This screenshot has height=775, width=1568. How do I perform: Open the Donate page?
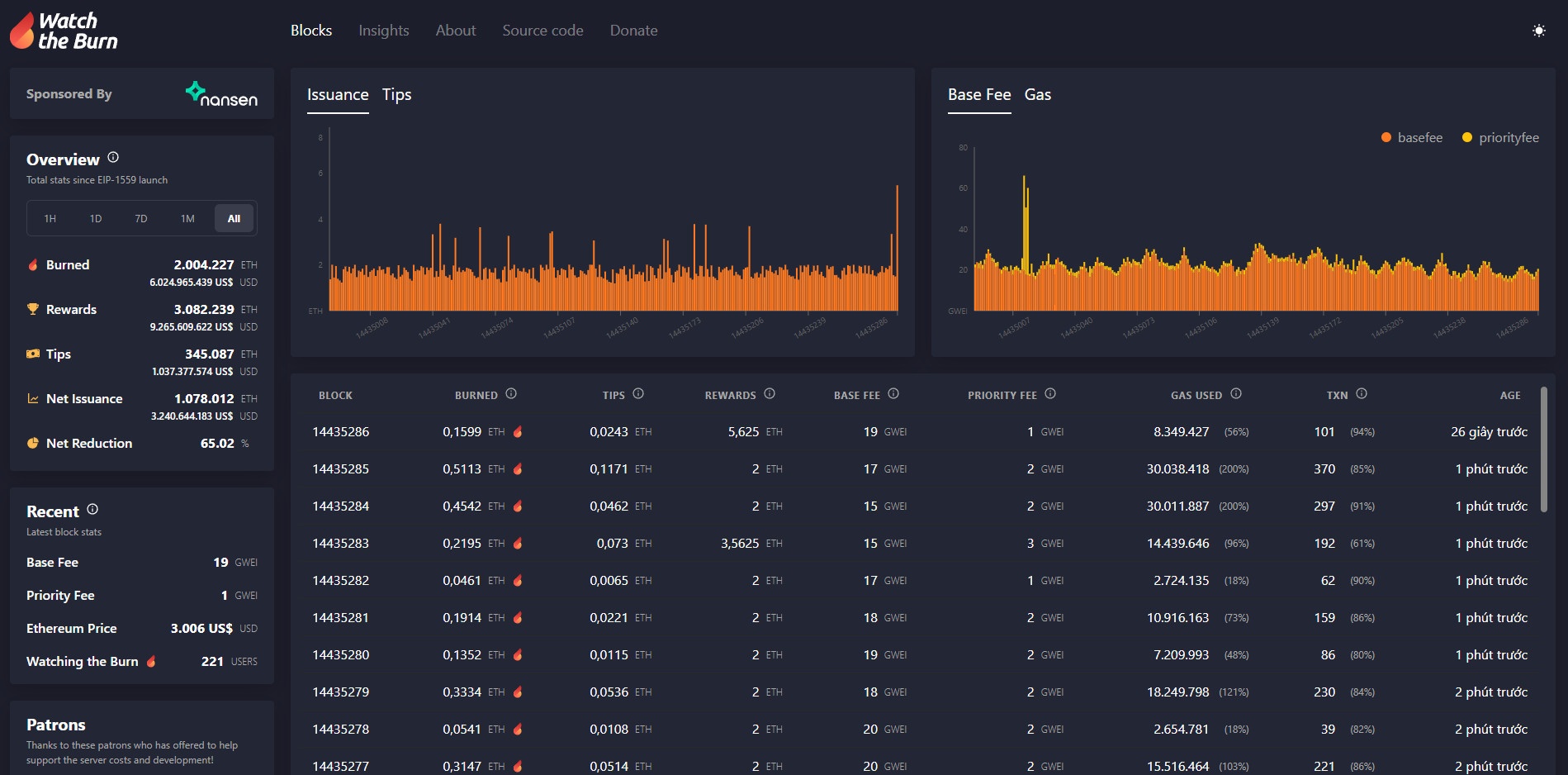pyautogui.click(x=633, y=30)
